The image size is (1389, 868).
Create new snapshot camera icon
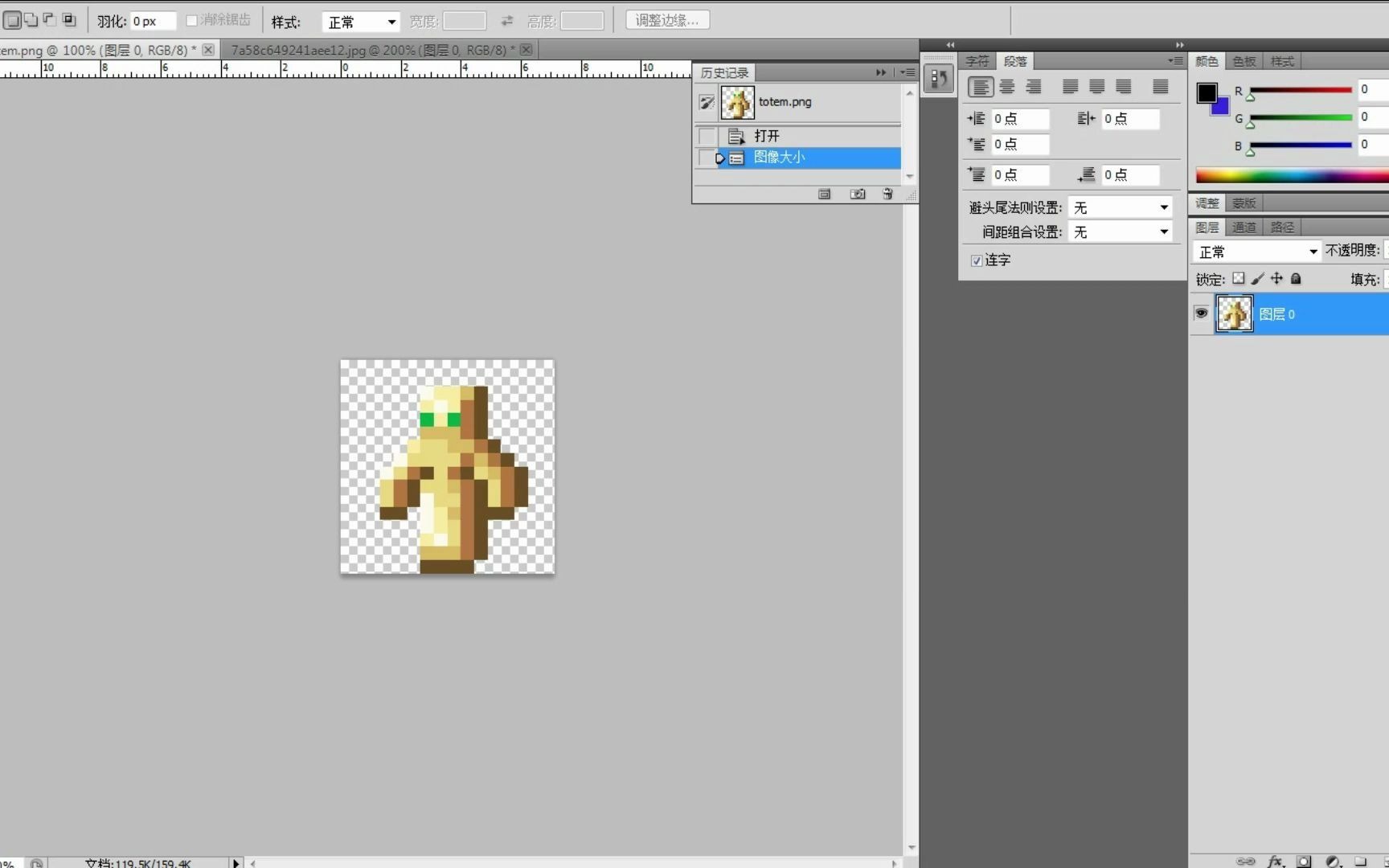858,194
